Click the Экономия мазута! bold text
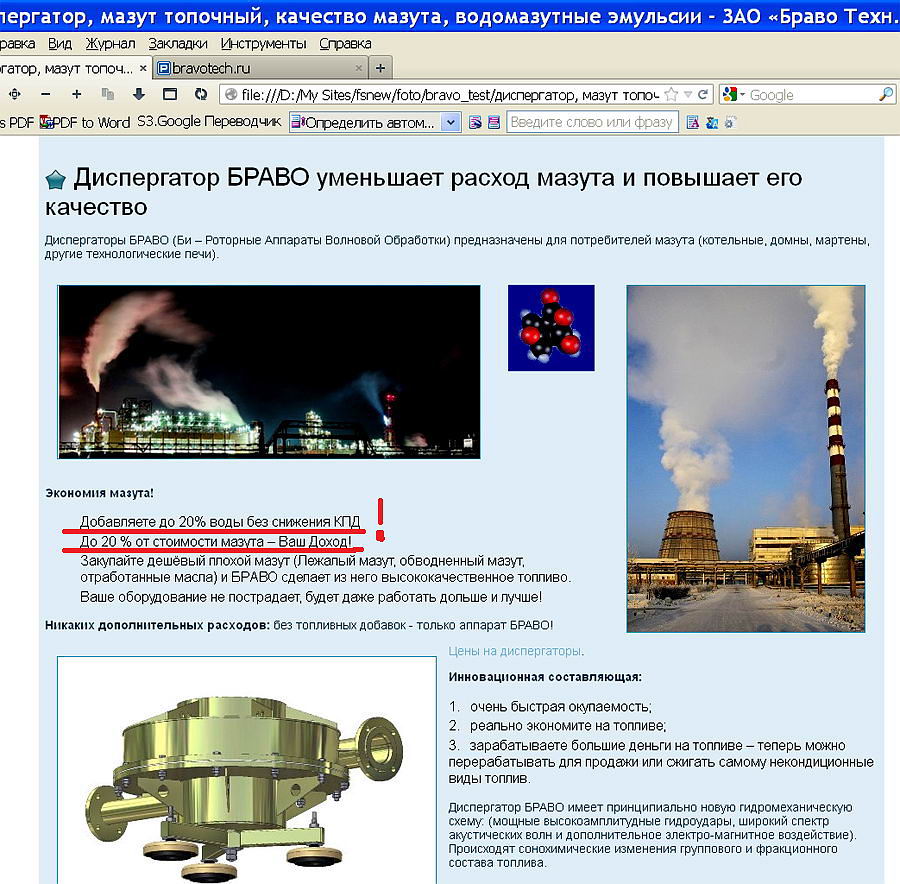Viewport: 900px width, 884px height. [99, 493]
